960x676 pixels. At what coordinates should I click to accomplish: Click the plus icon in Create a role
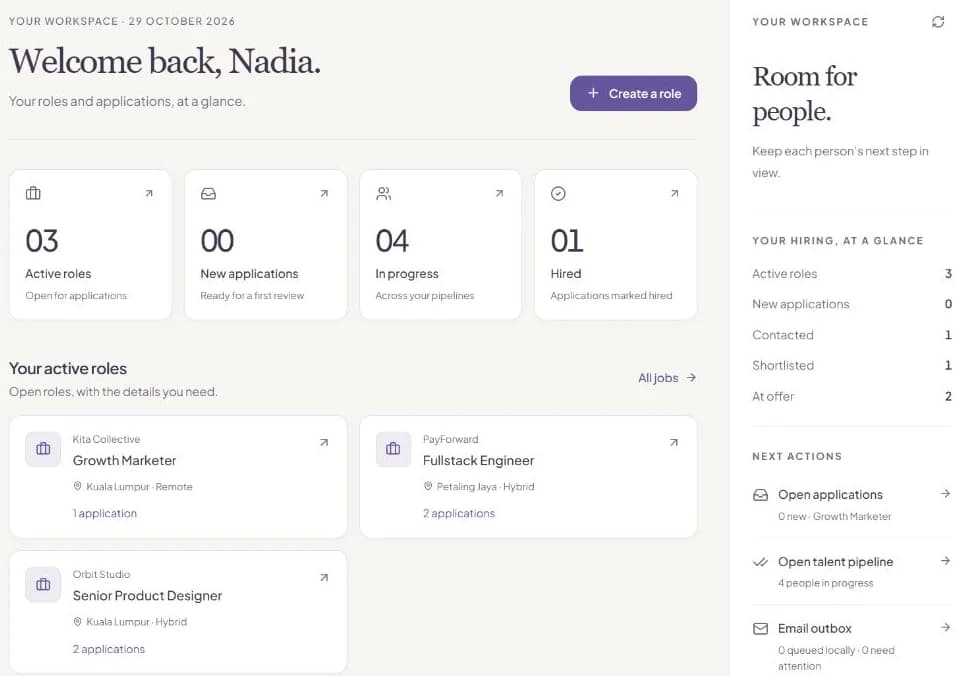tap(593, 93)
